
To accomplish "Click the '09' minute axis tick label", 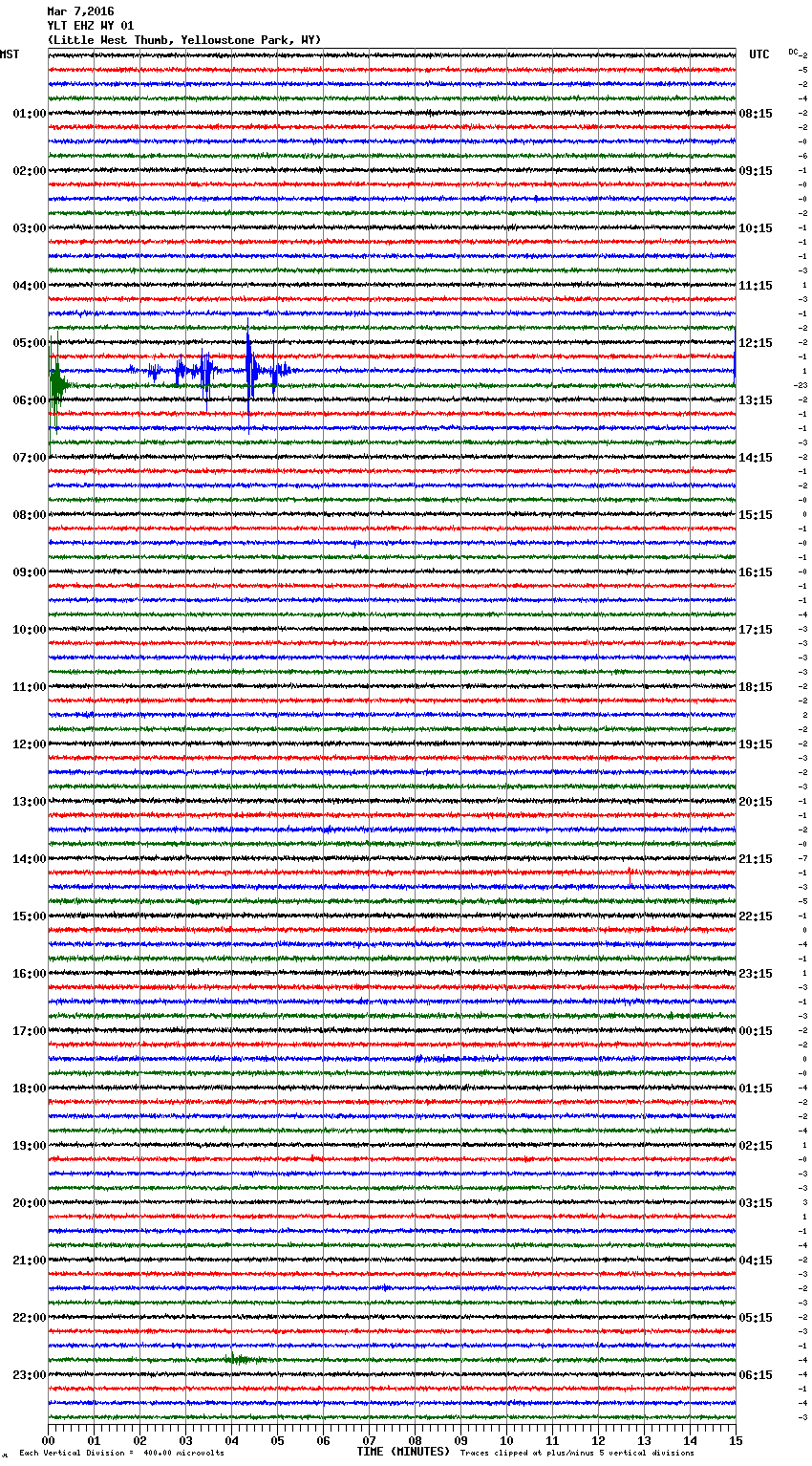I will pyautogui.click(x=460, y=1440).
